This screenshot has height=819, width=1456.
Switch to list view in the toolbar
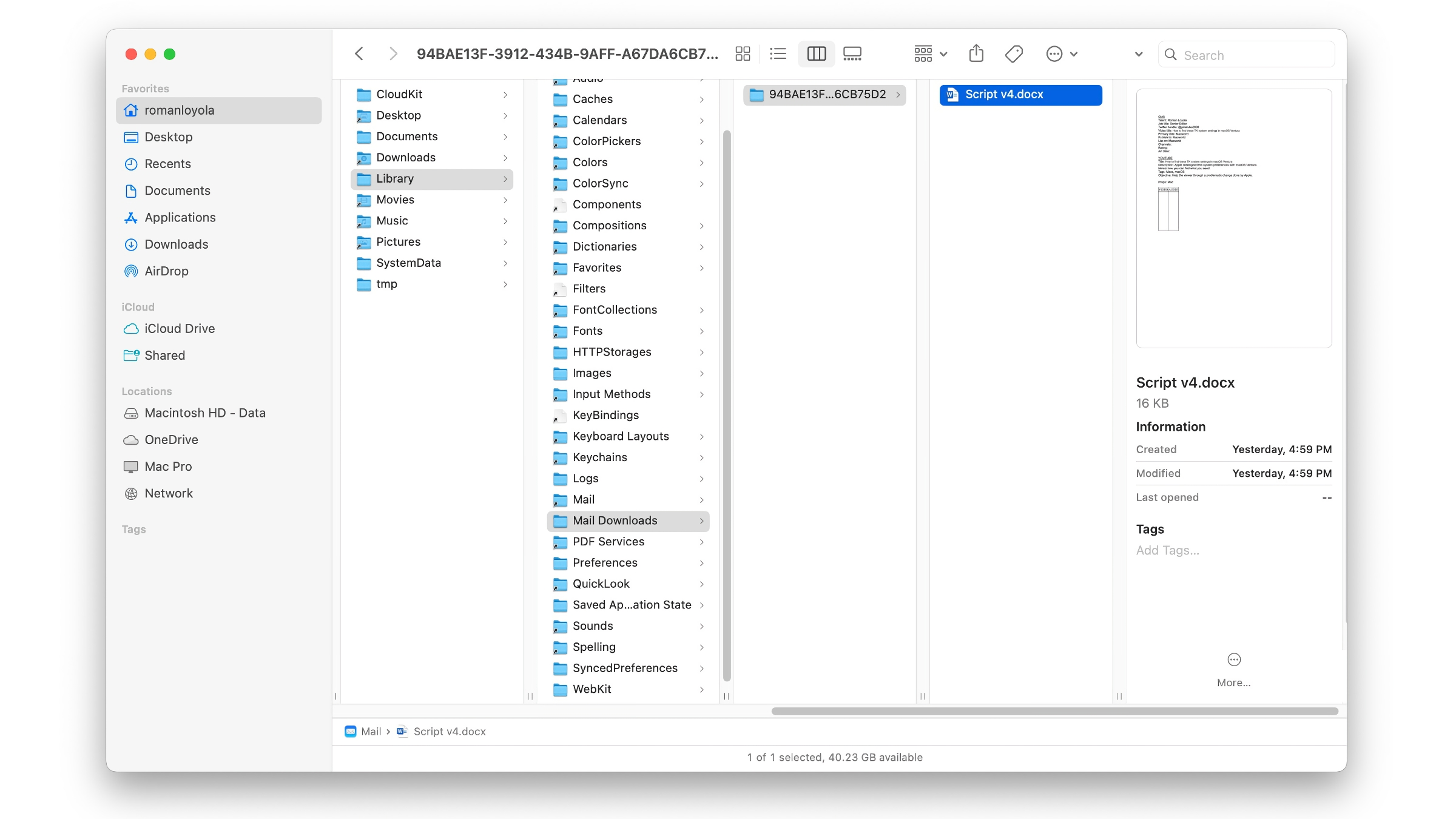pyautogui.click(x=778, y=54)
